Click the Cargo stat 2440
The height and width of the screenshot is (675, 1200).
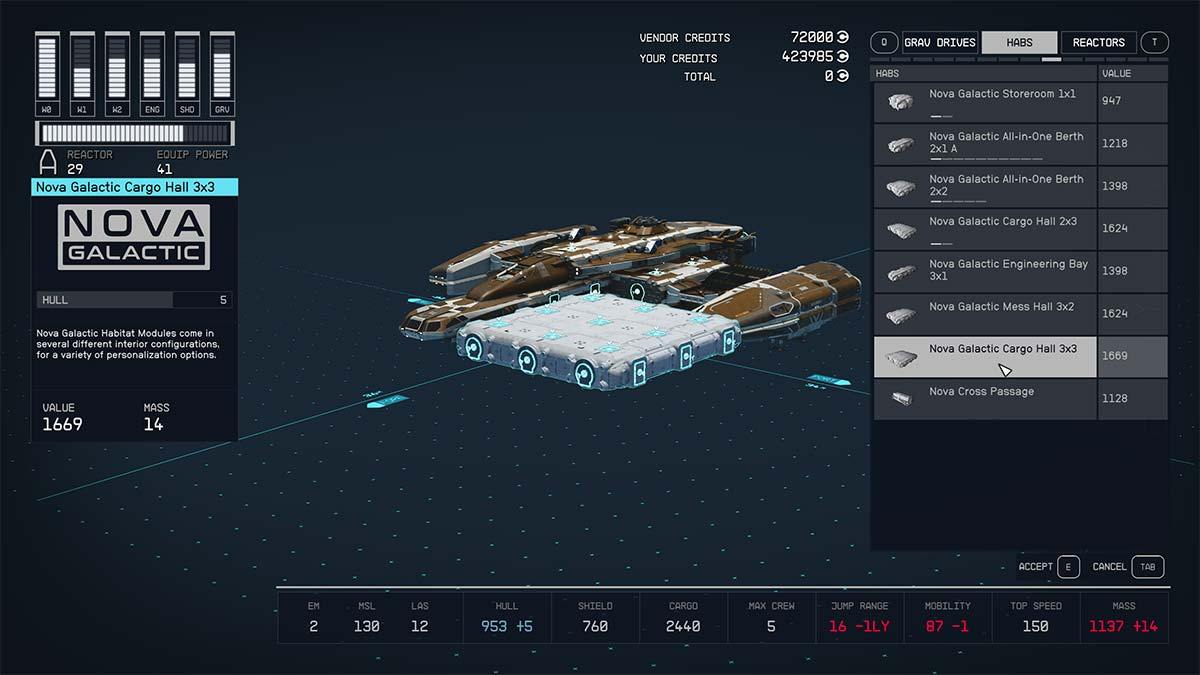[683, 626]
